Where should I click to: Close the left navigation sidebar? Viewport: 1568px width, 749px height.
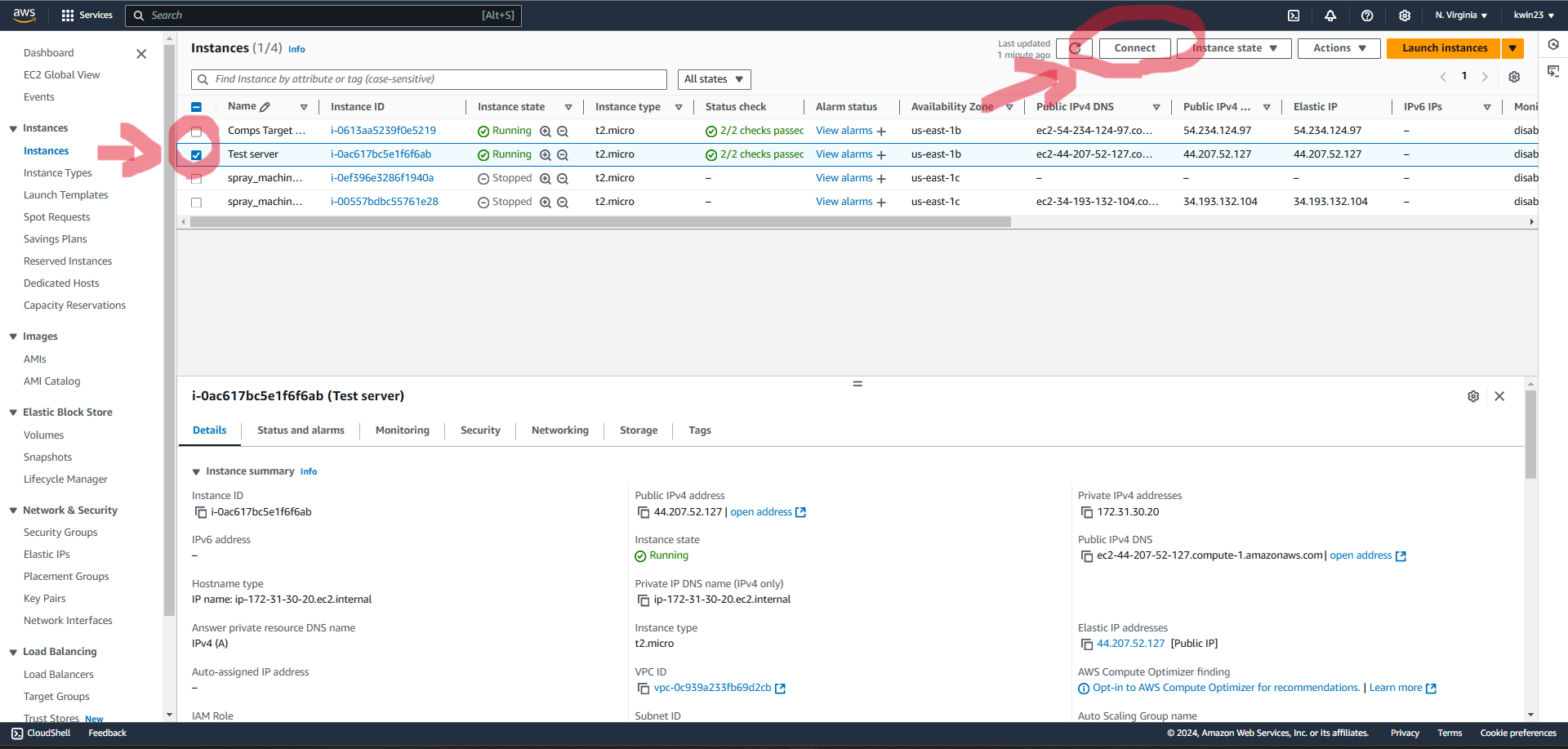point(141,54)
